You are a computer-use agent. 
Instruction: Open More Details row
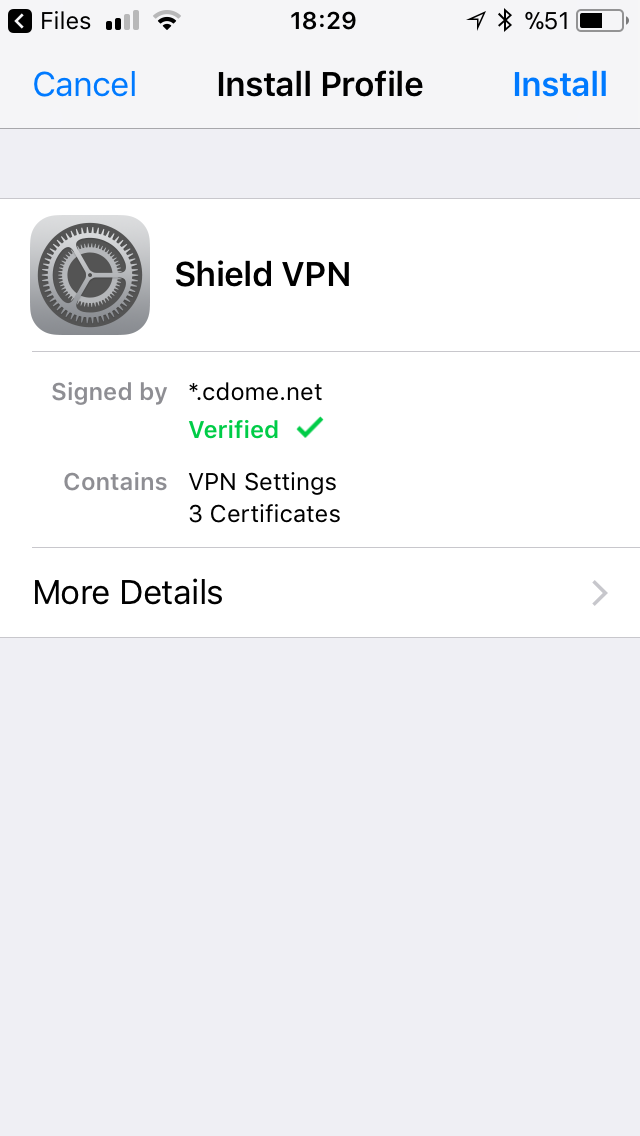tap(320, 593)
